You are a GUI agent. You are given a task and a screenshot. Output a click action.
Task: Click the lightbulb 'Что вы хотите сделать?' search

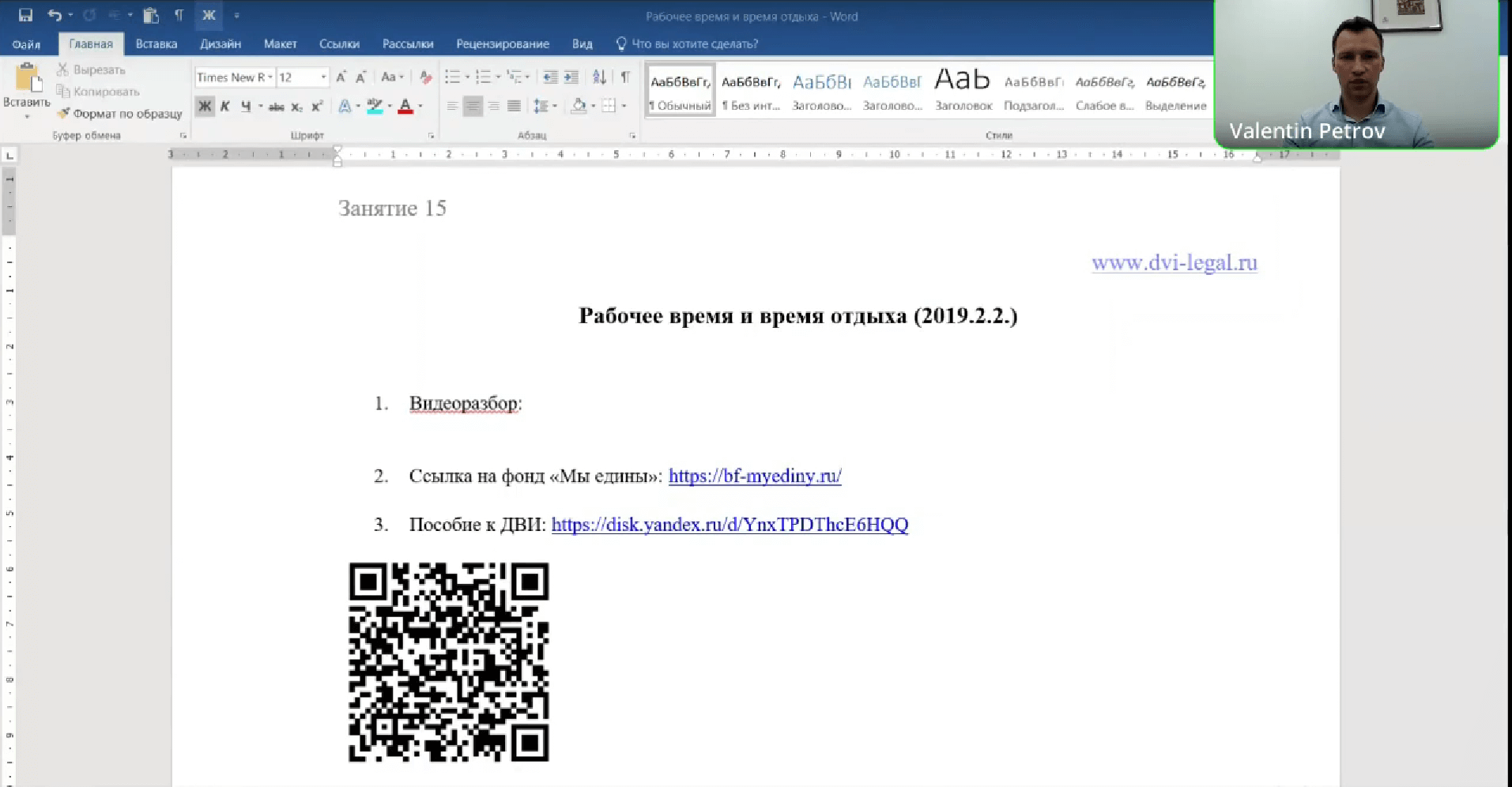tap(686, 44)
